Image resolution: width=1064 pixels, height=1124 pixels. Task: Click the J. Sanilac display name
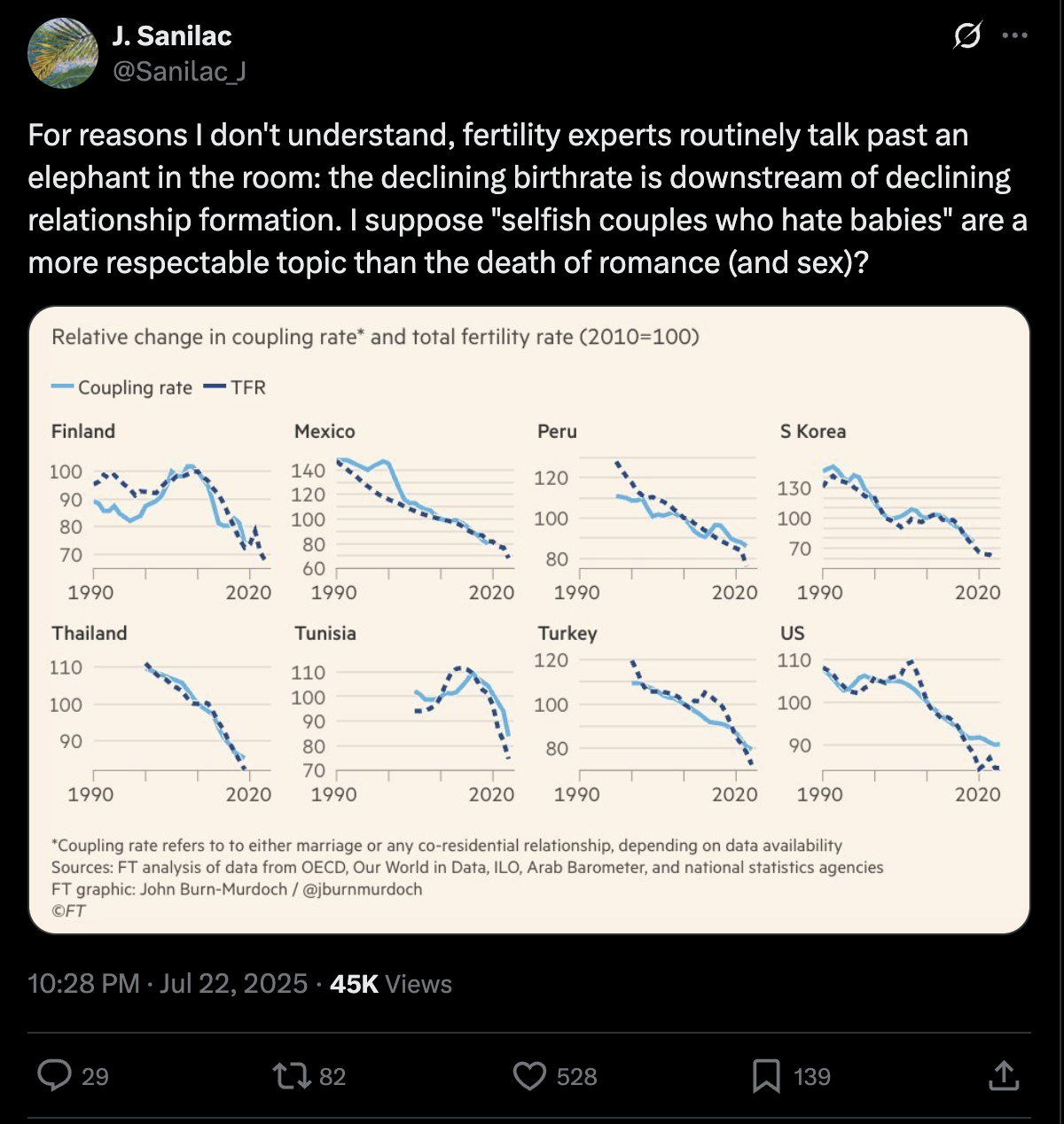[x=172, y=35]
